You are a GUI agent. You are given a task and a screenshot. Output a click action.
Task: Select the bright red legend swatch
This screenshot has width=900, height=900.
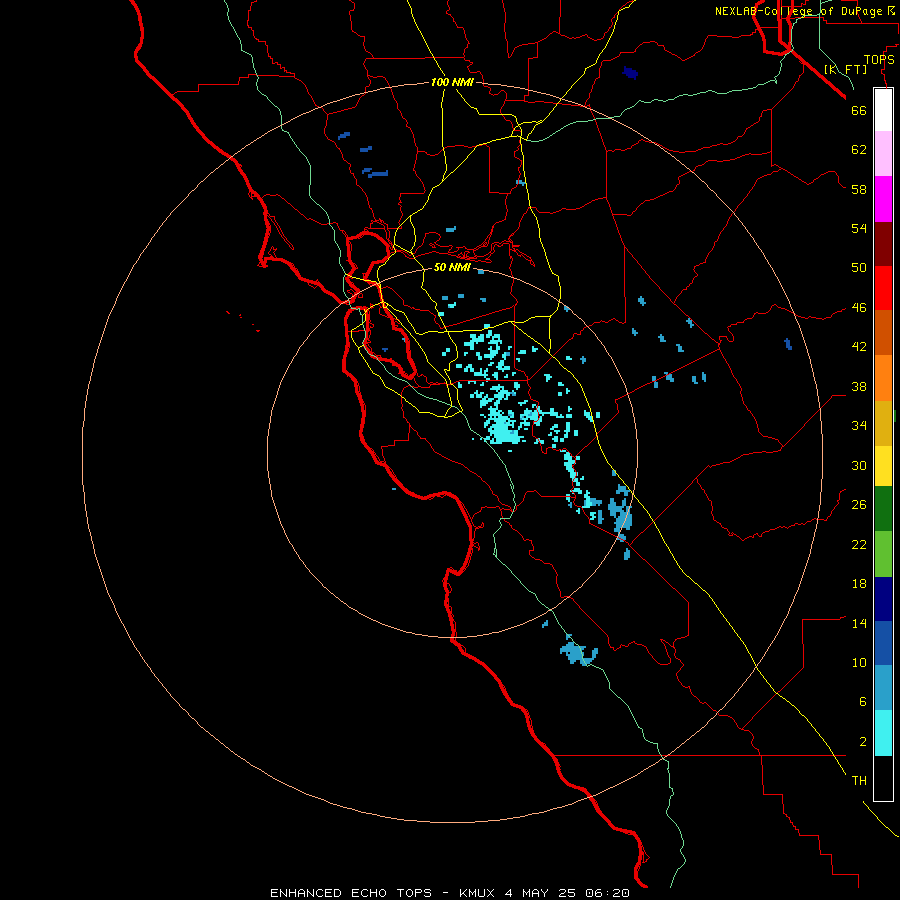tap(883, 288)
